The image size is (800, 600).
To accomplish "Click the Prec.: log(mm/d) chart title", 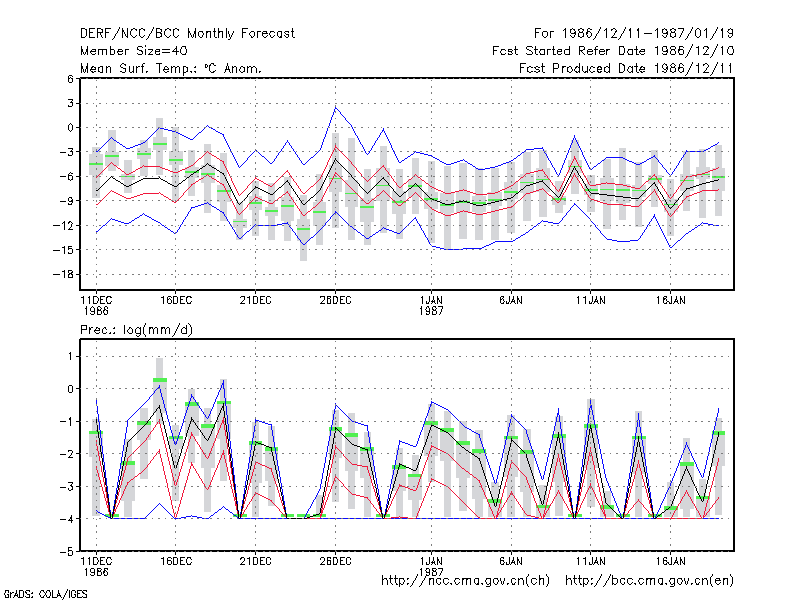I will pyautogui.click(x=136, y=330).
